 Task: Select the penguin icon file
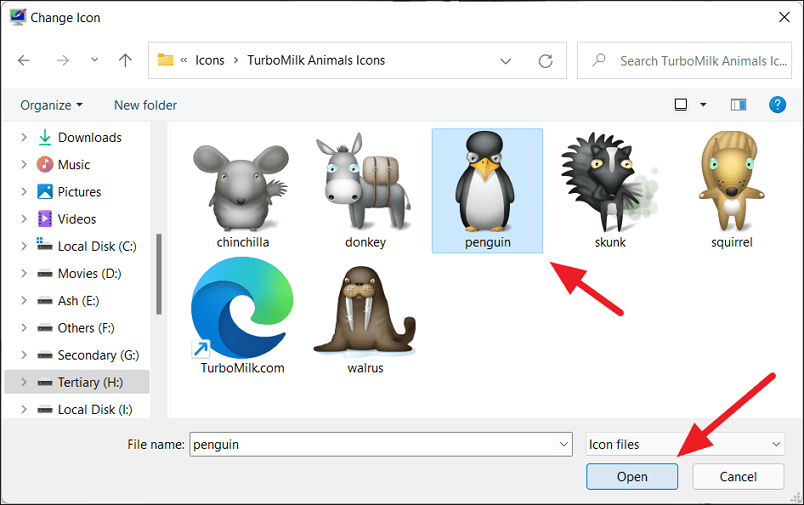point(487,191)
